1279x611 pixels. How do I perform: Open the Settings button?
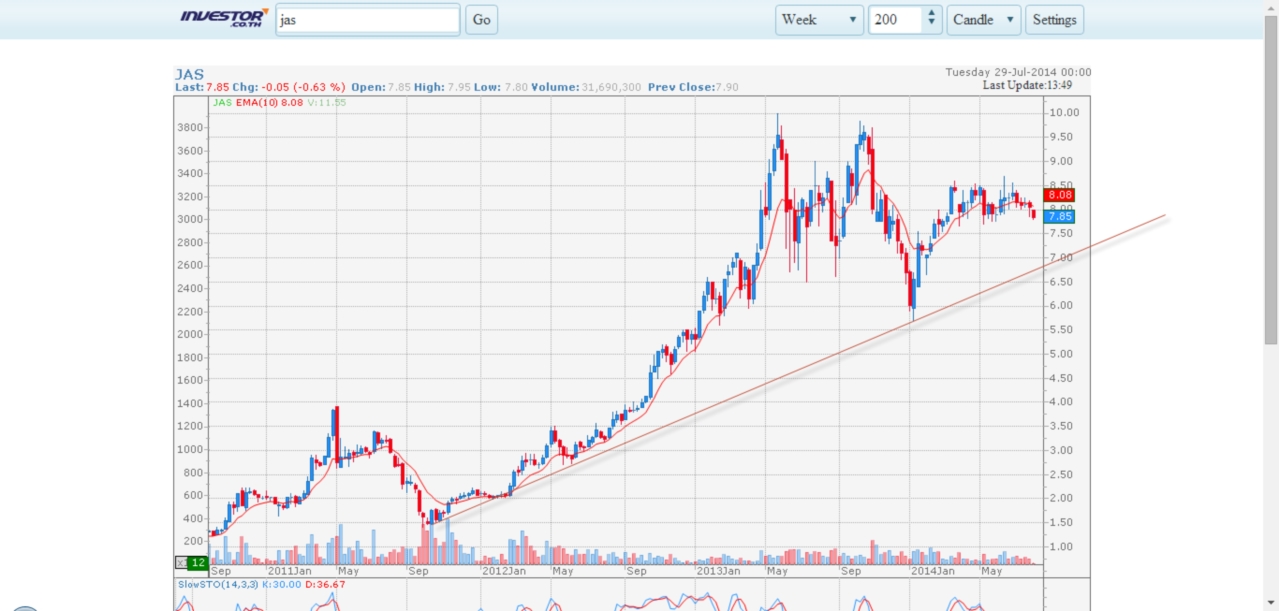(1054, 20)
